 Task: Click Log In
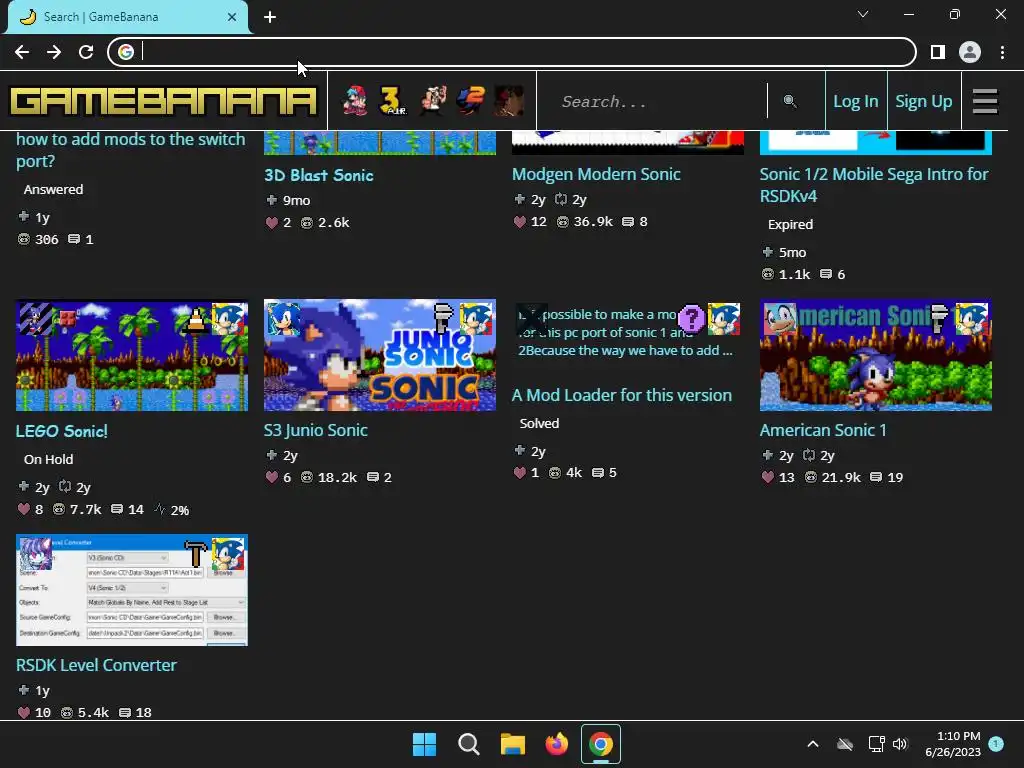pos(856,101)
